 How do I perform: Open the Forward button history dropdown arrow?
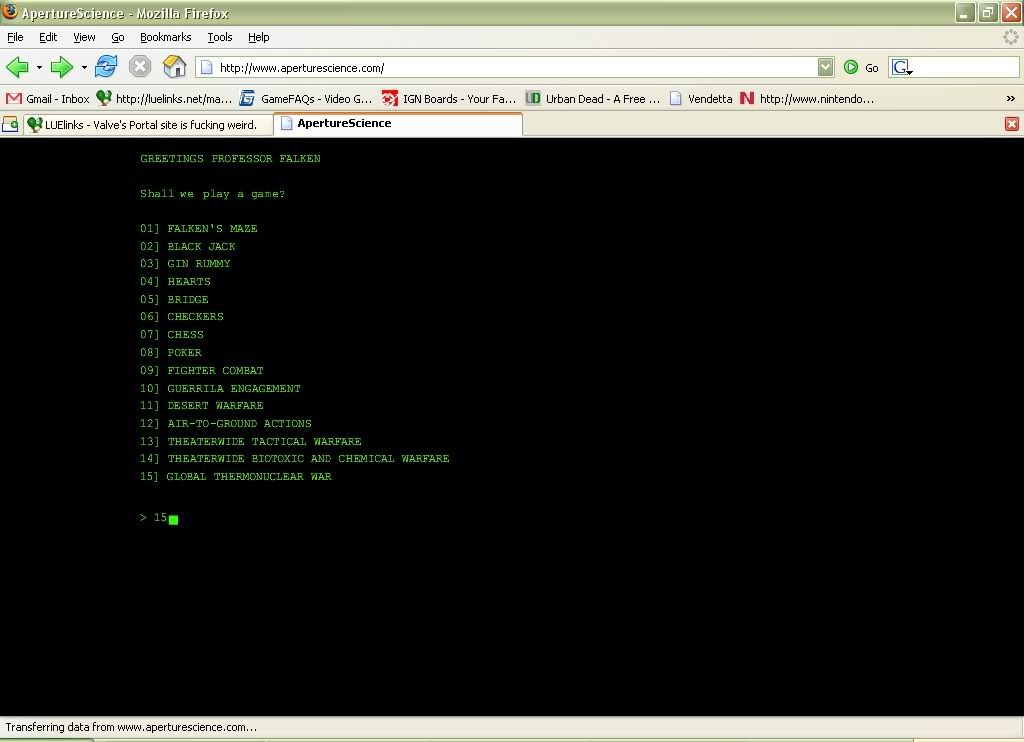coord(84,67)
